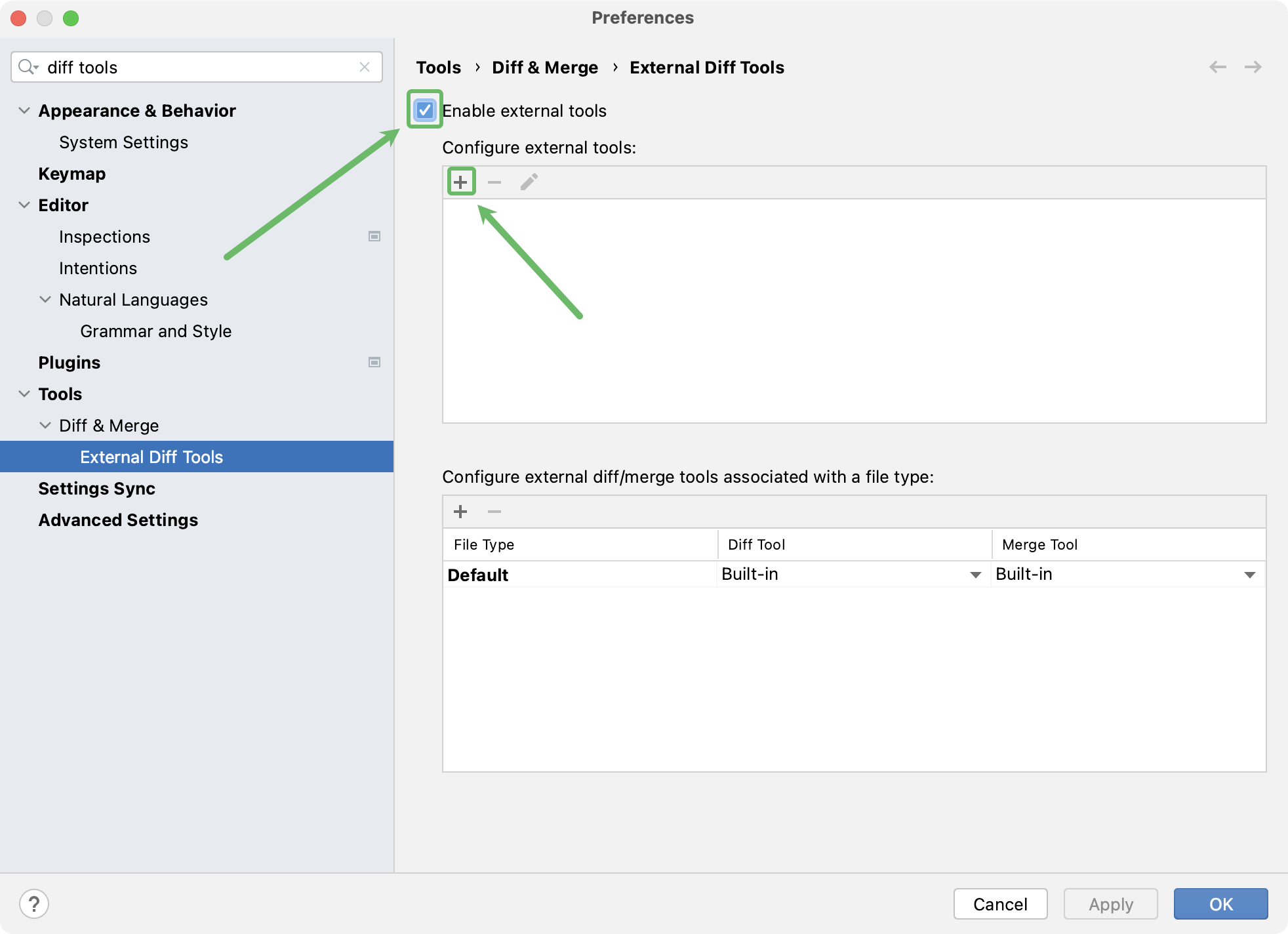Click the Remove file type association minus icon
Screen dimensions: 1288x934
pos(494,511)
